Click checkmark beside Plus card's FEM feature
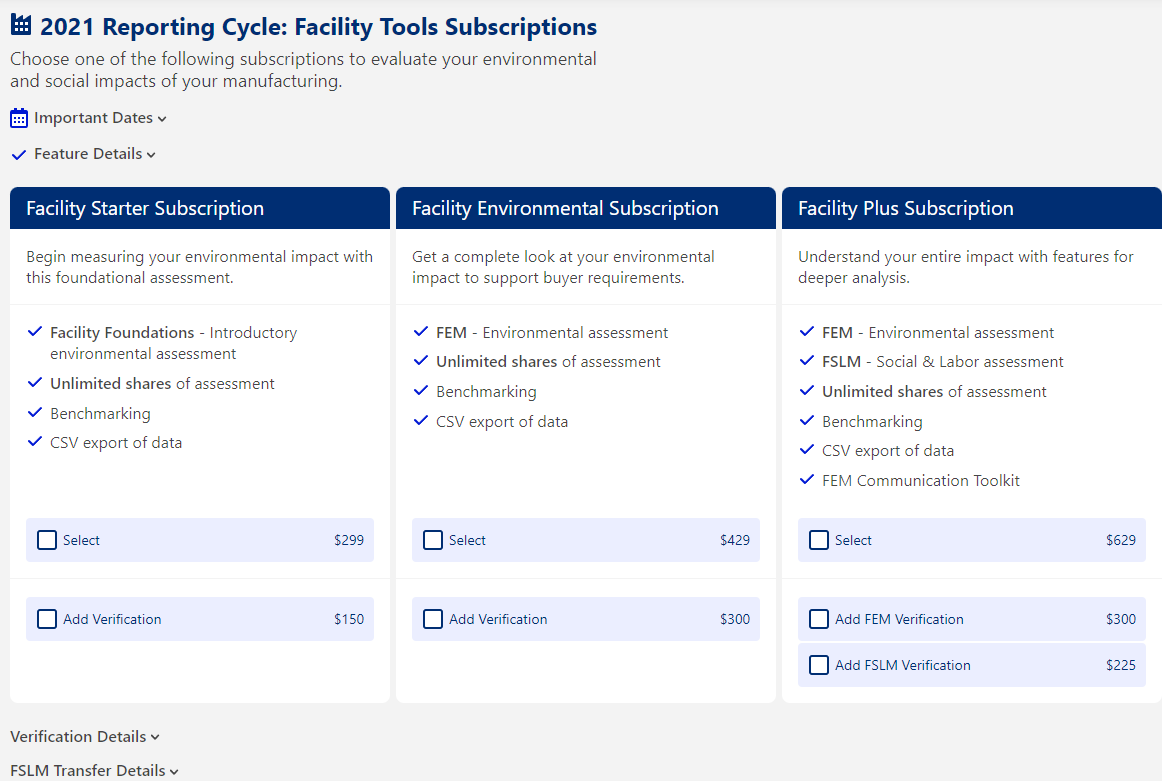The image size is (1162, 781). tap(807, 331)
